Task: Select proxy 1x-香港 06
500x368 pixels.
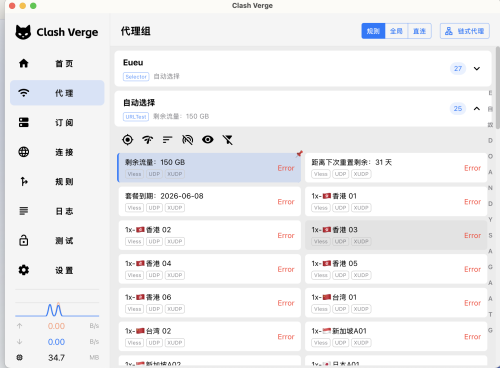Action: coord(209,303)
